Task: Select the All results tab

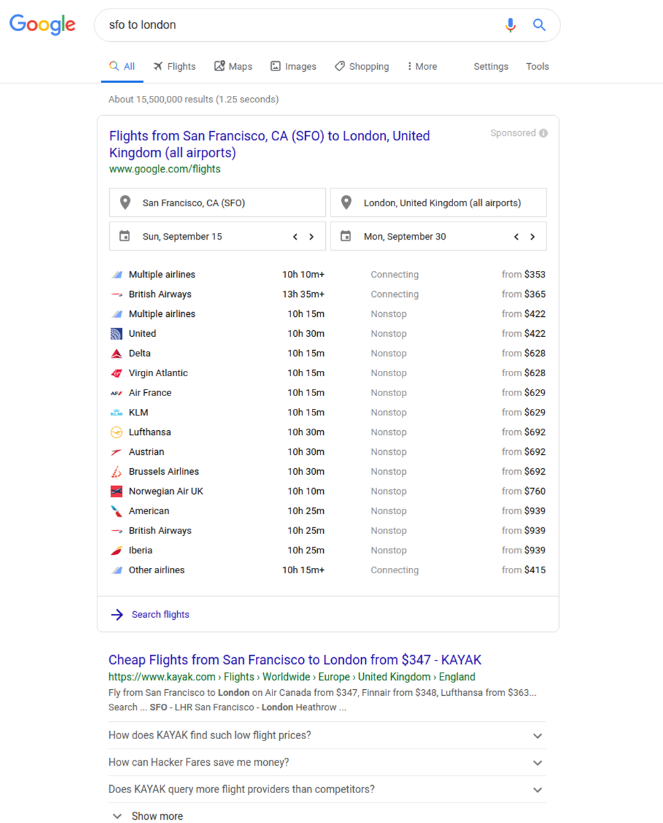Action: pos(122,67)
